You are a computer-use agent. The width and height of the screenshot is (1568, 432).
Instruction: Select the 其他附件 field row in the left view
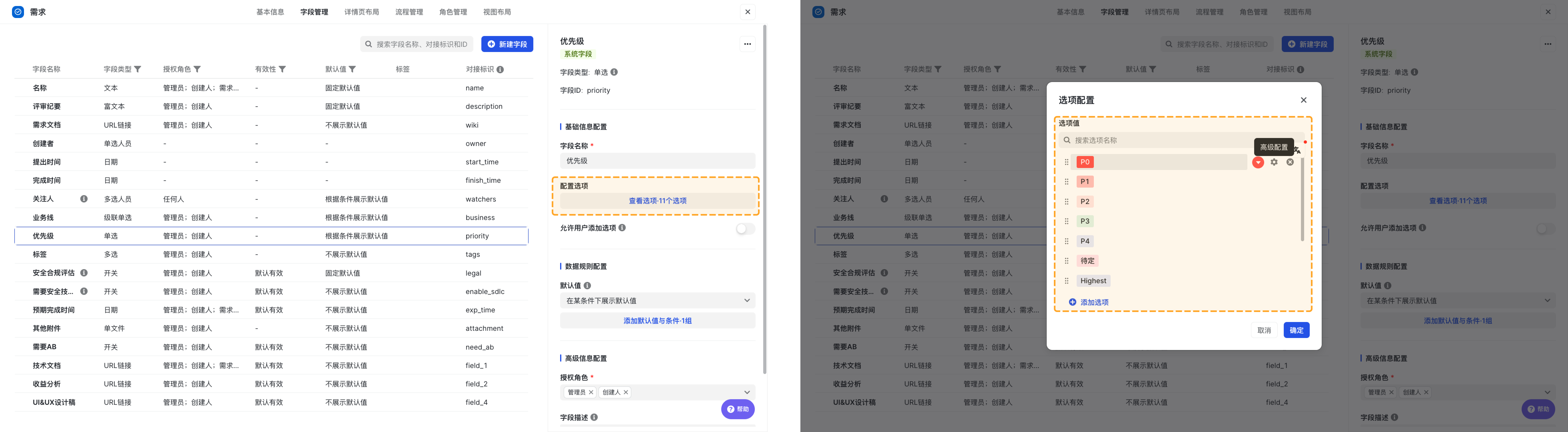coord(271,328)
